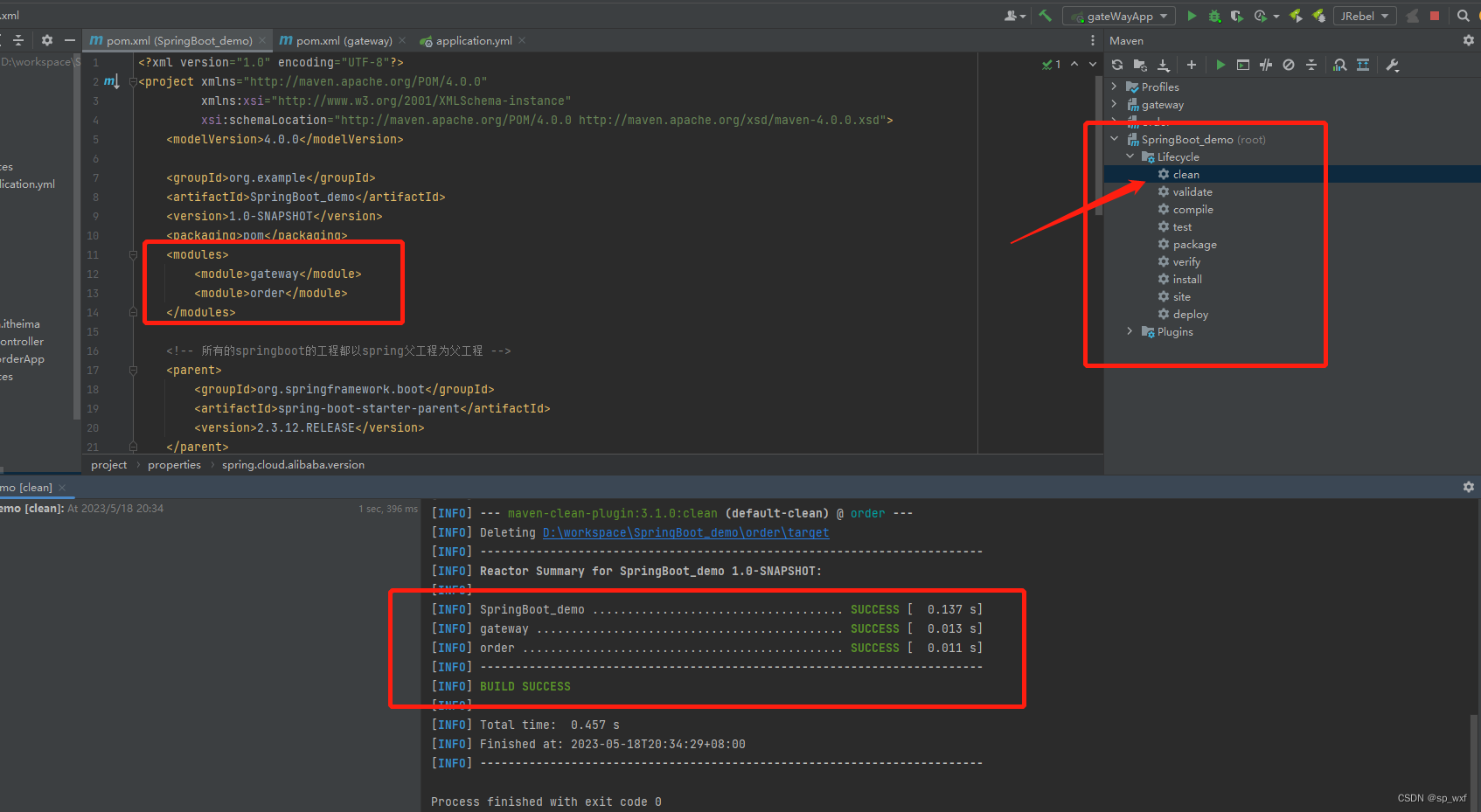Image resolution: width=1481 pixels, height=812 pixels.
Task: Run Maven Build green play icon
Action: click(x=1220, y=65)
